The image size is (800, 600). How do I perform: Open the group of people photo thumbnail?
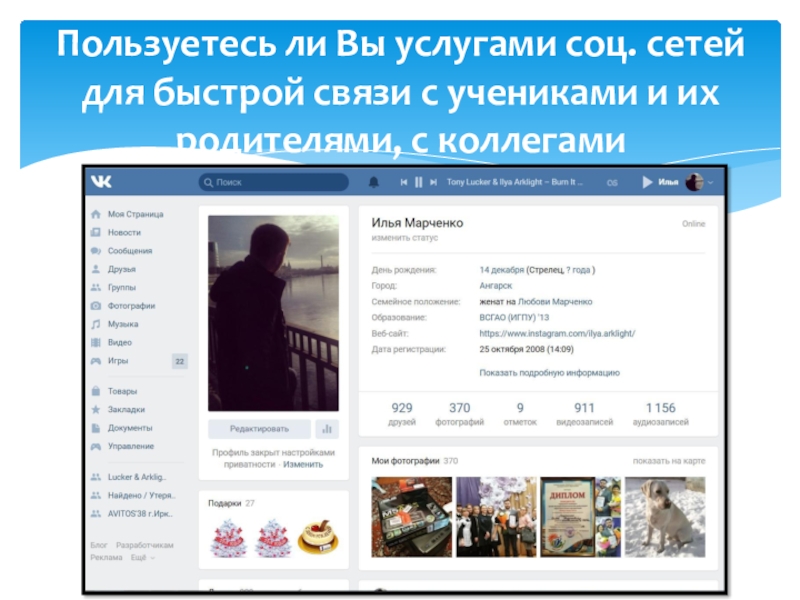[x=496, y=517]
